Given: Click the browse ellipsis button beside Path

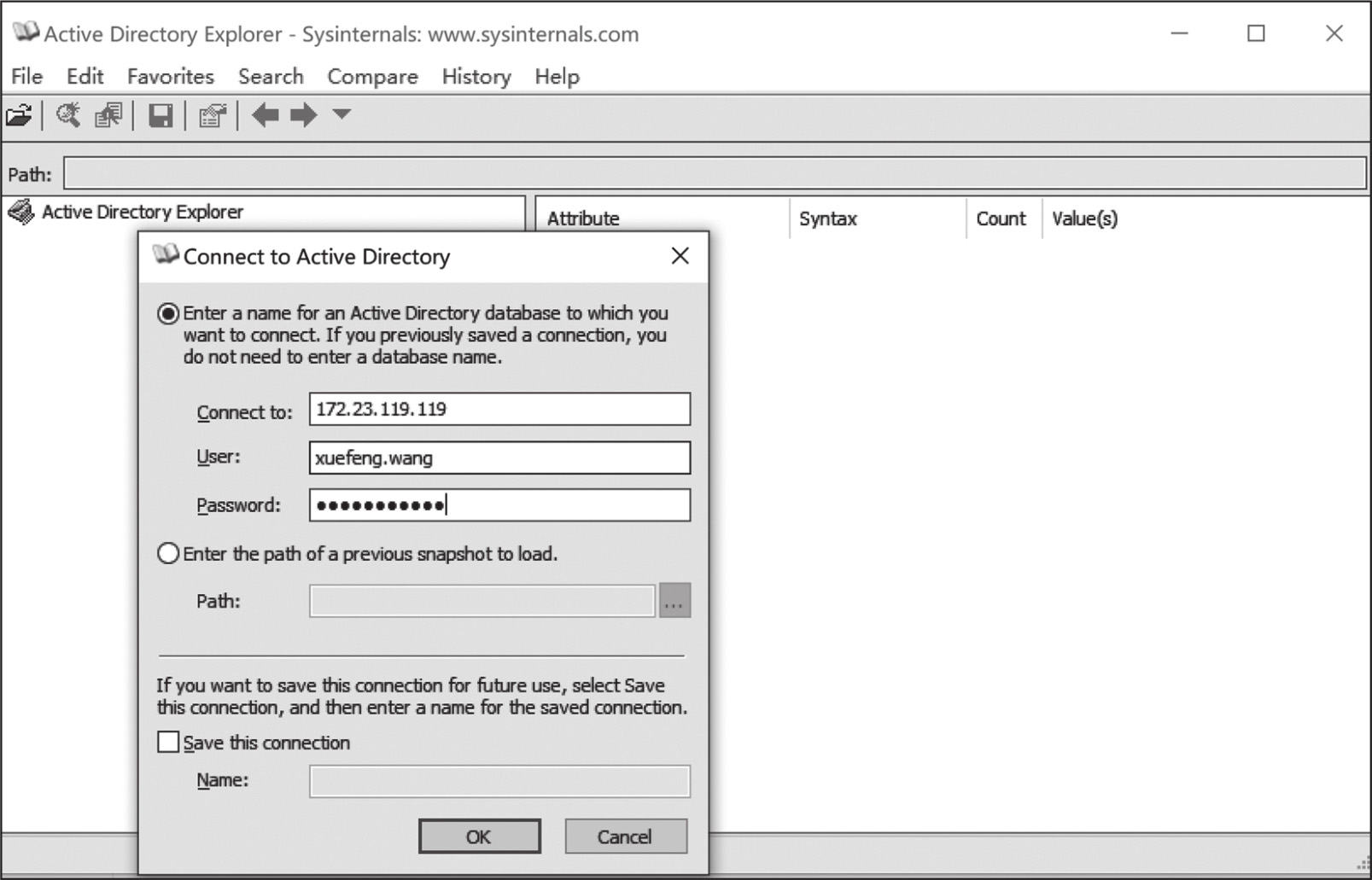Looking at the screenshot, I should [674, 601].
